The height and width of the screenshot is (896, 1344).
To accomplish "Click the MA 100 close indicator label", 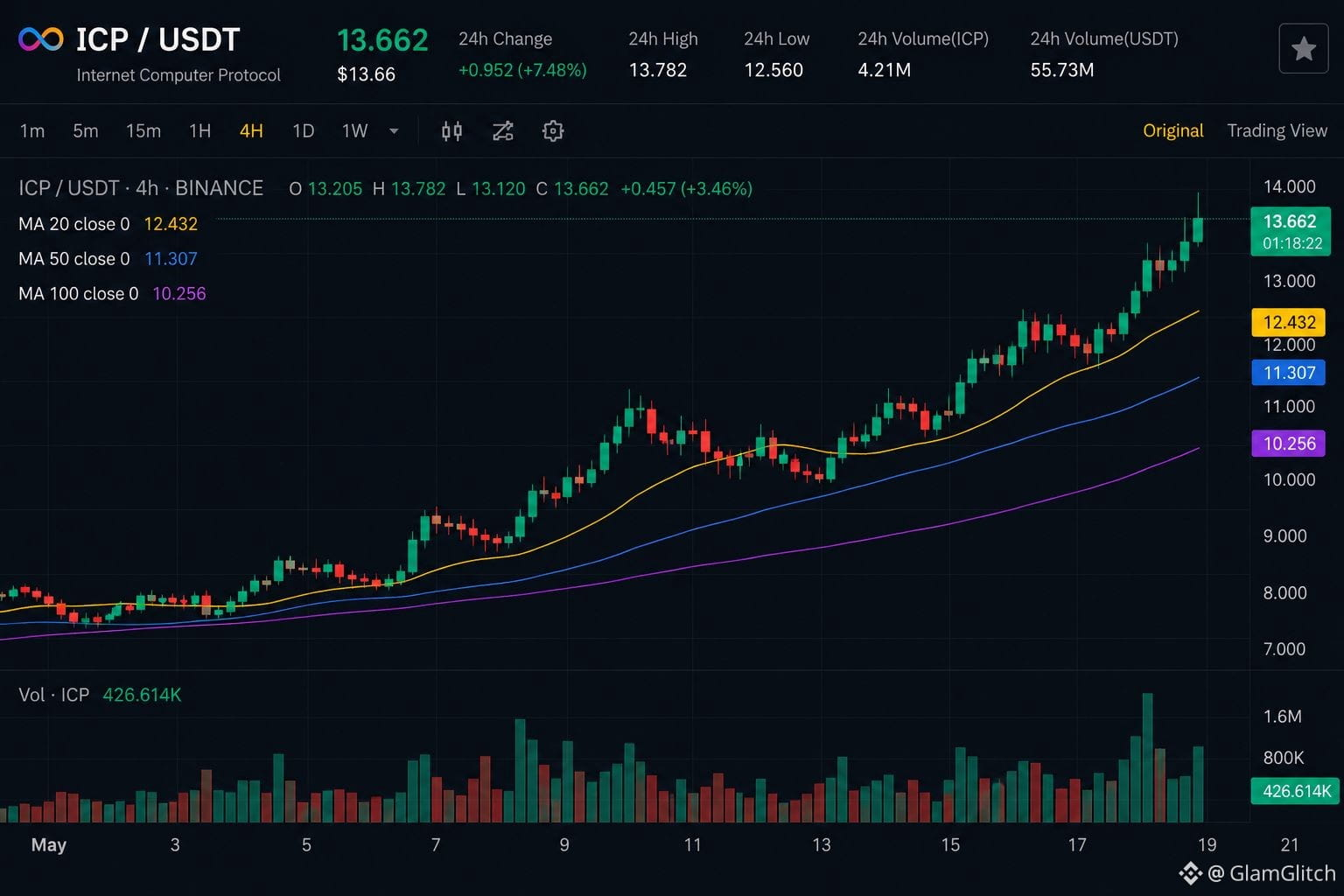I will (x=79, y=294).
